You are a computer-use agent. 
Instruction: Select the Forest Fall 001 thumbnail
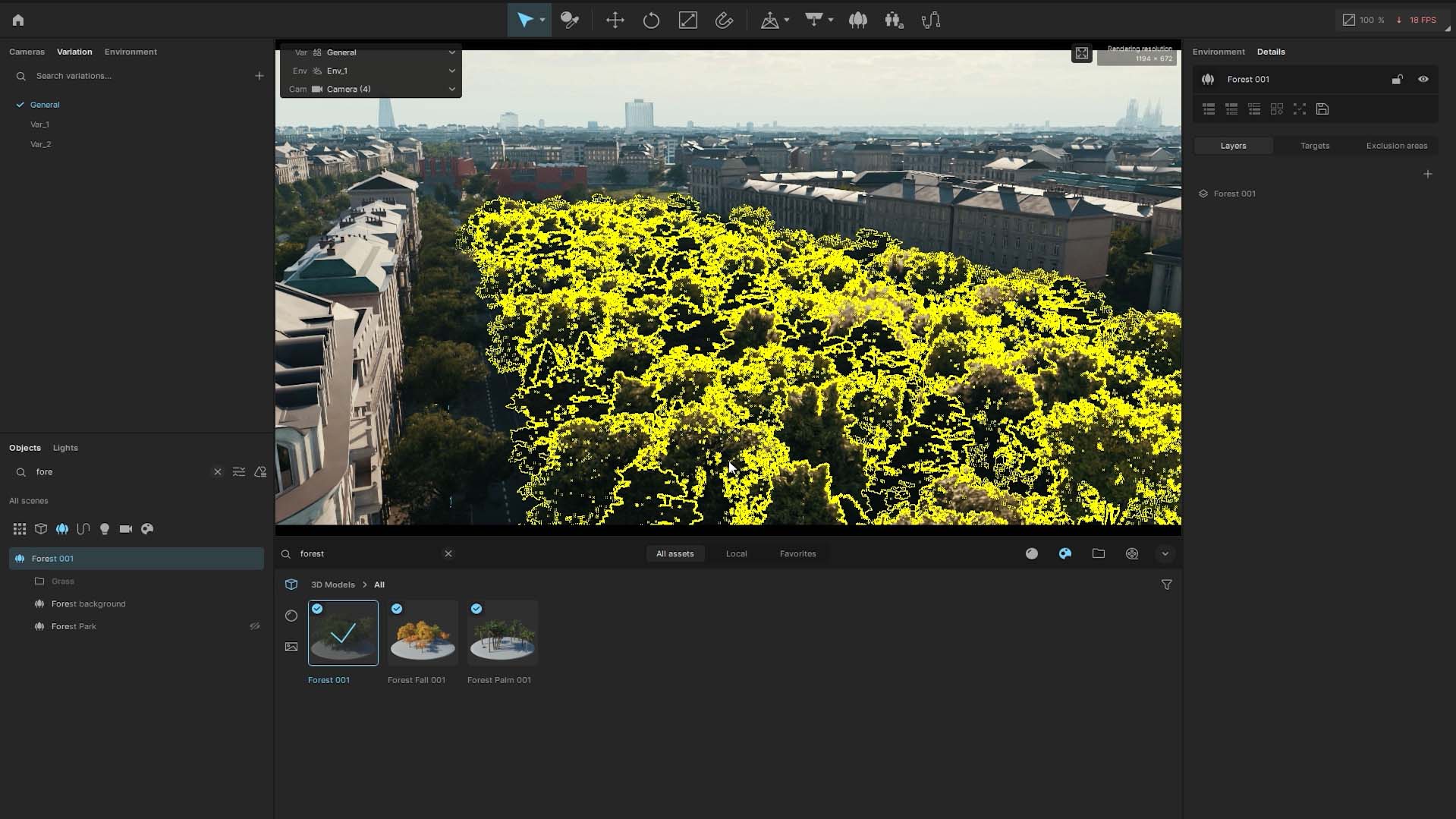423,632
